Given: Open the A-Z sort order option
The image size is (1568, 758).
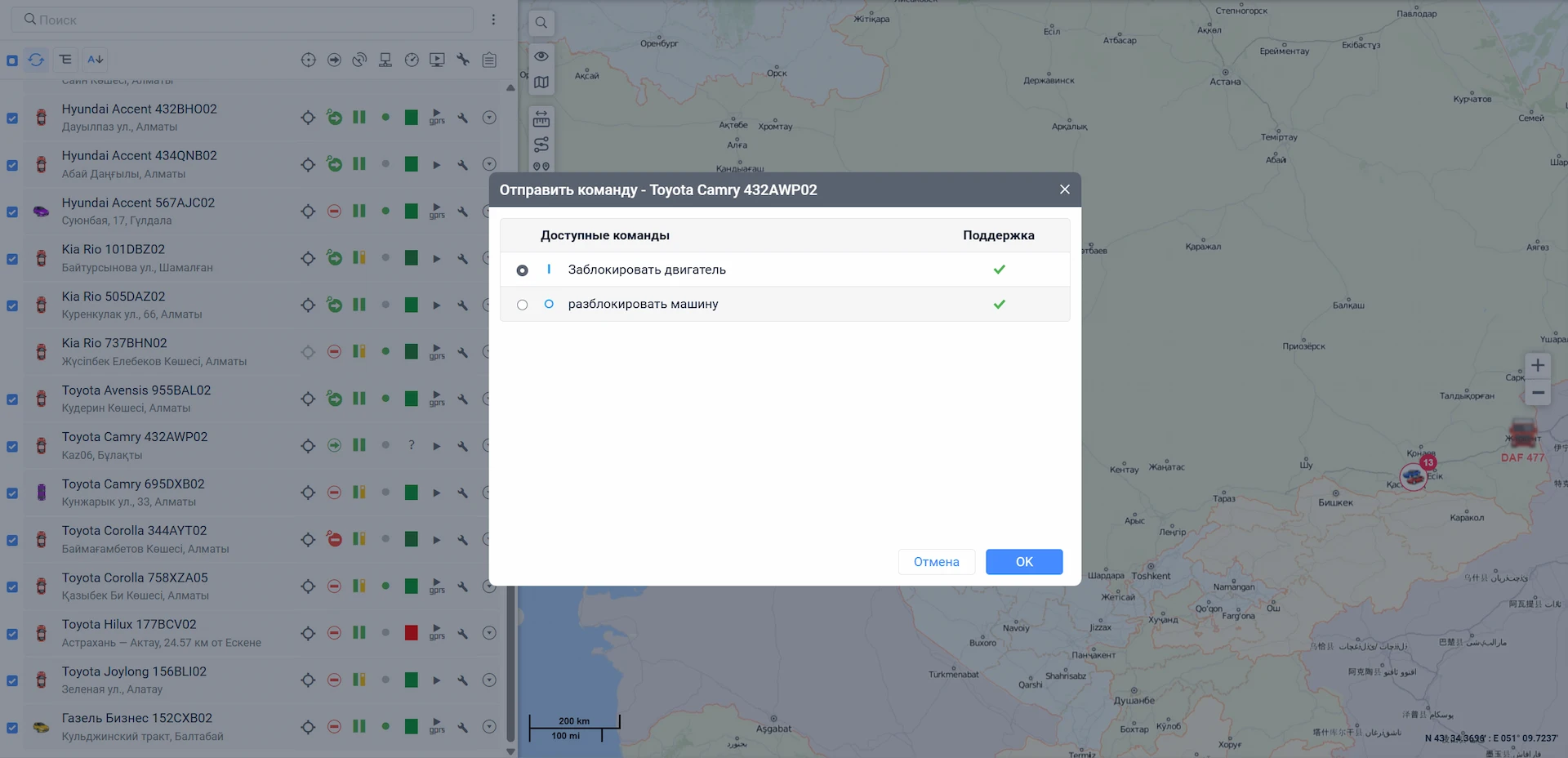Looking at the screenshot, I should [96, 60].
